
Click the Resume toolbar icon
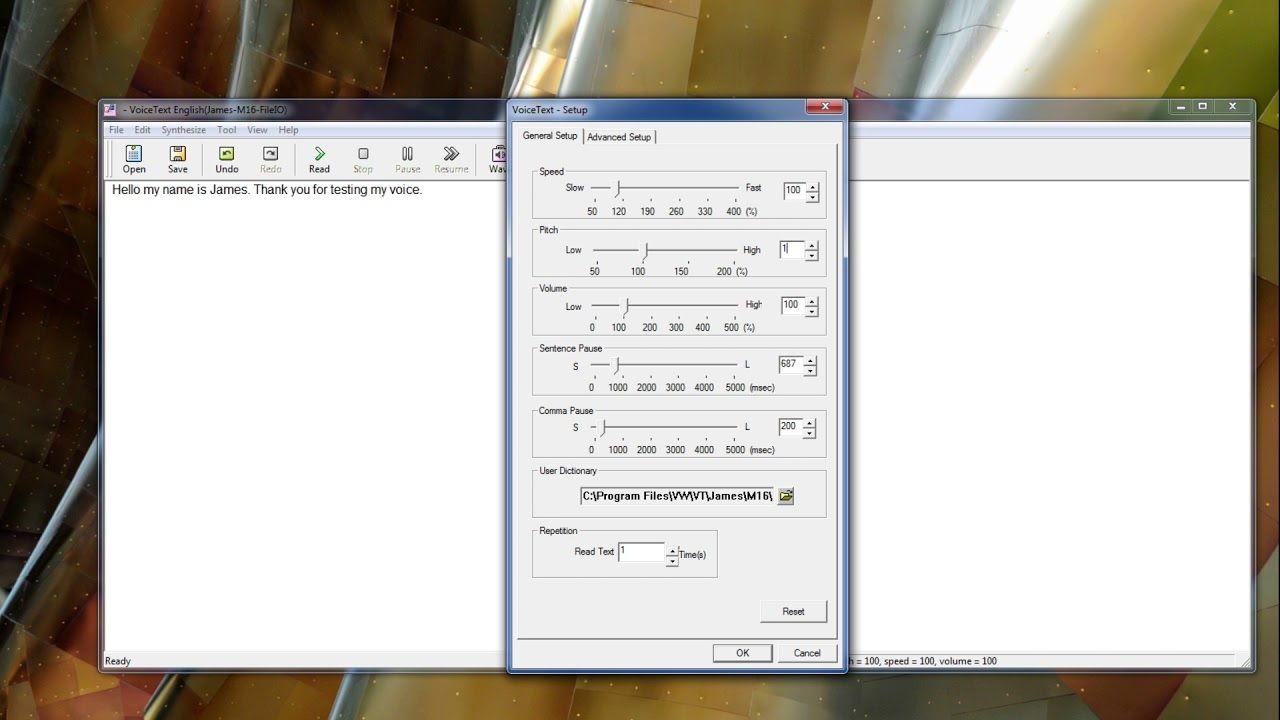pos(451,153)
